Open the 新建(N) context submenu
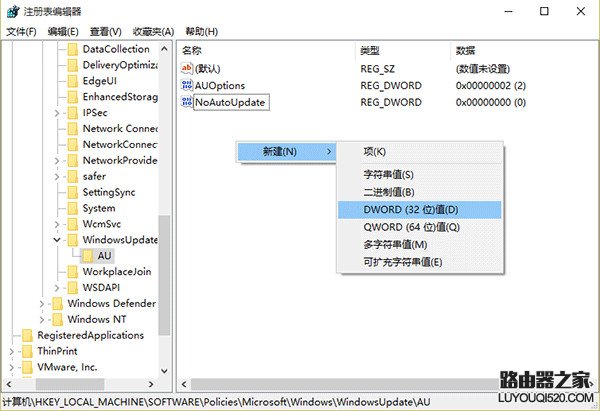 [286, 152]
